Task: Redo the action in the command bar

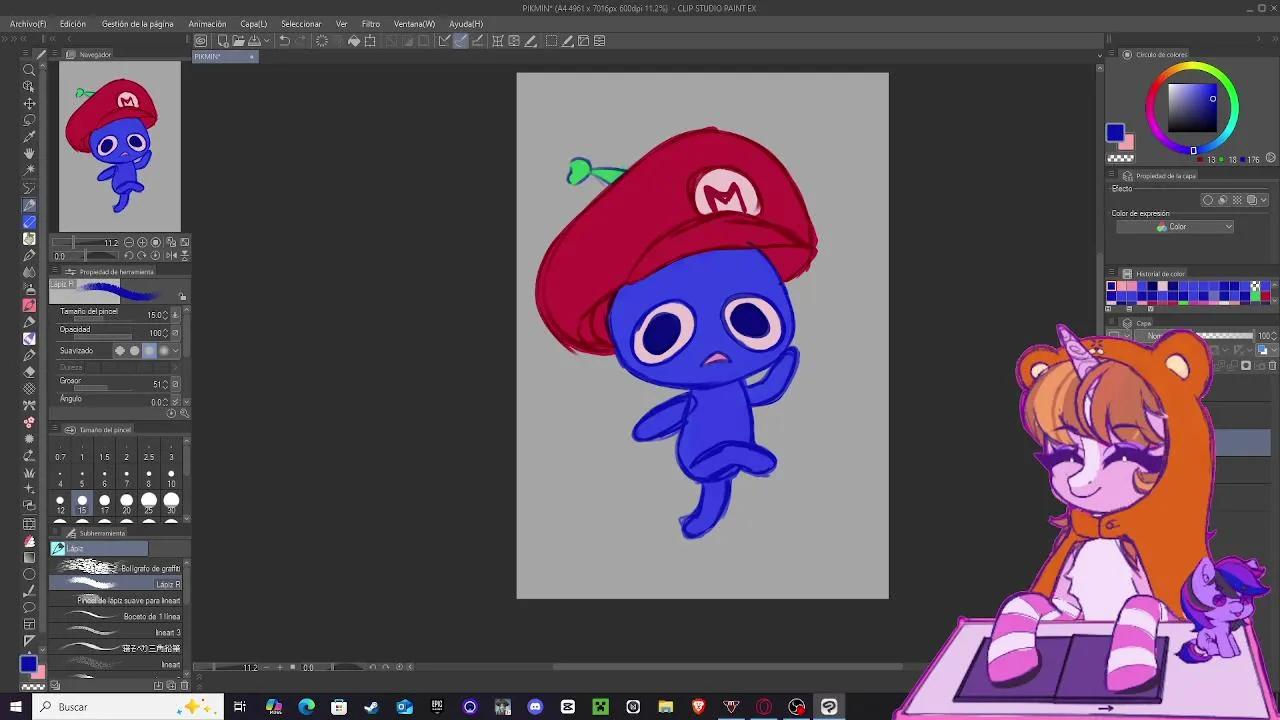Action: (x=301, y=41)
